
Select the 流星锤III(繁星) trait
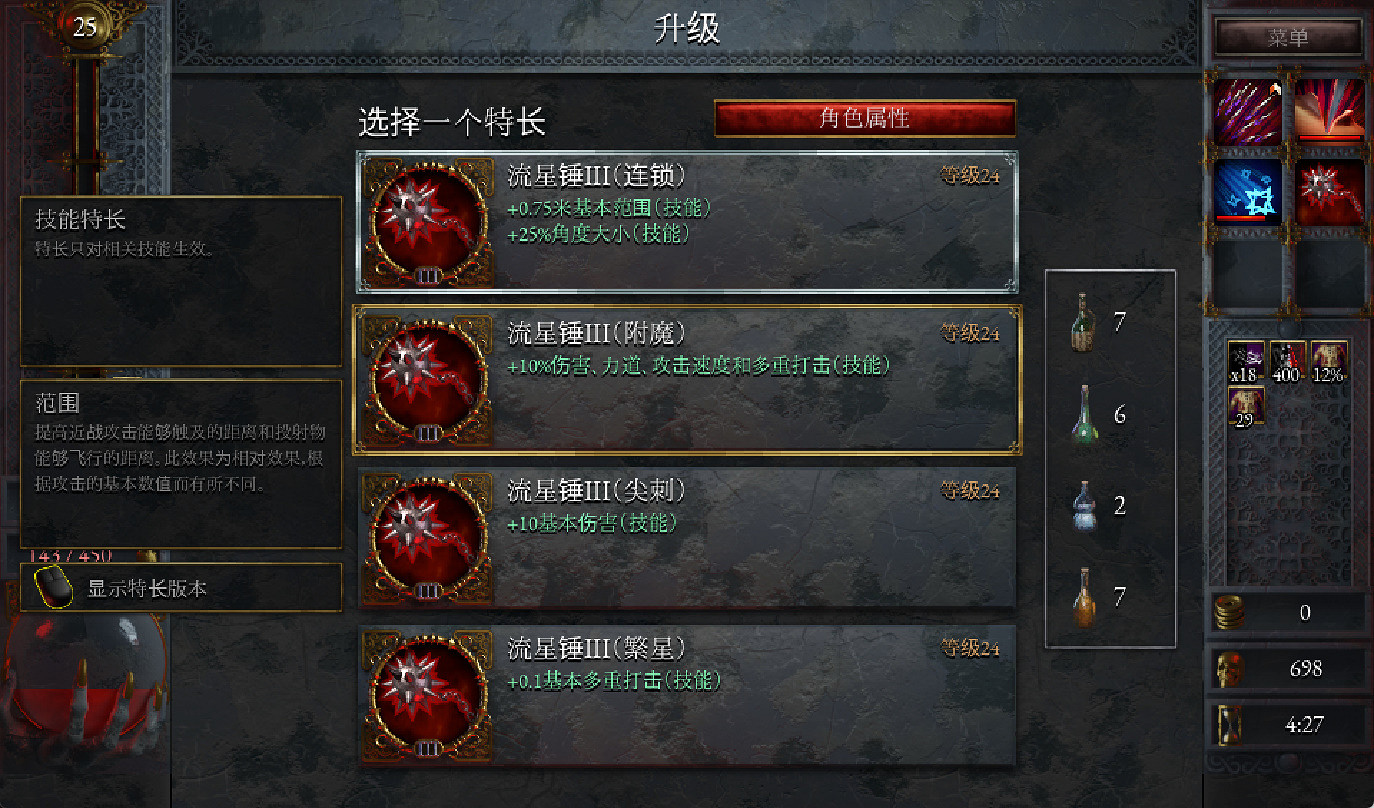tap(688, 695)
